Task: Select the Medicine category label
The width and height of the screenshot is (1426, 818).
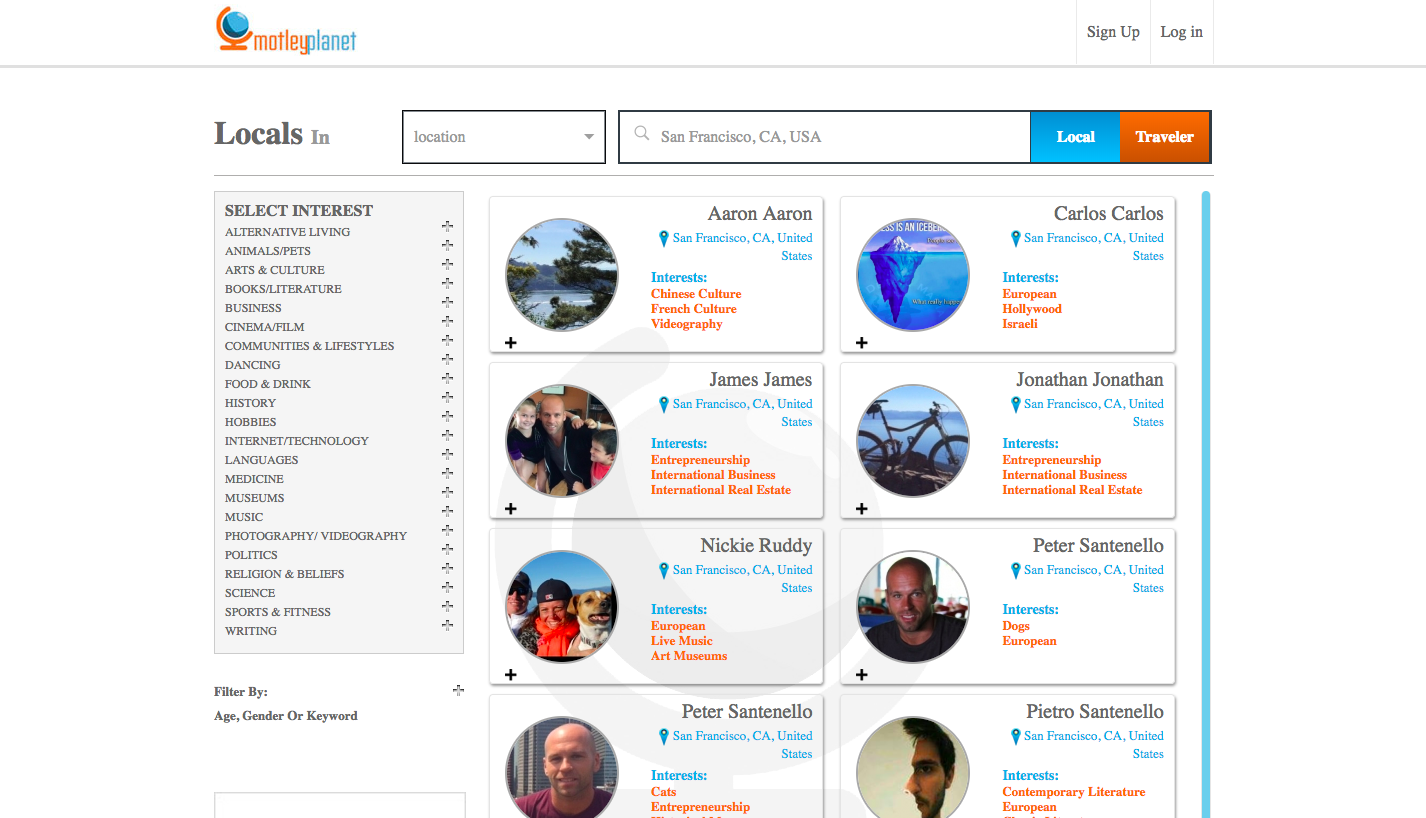Action: pyautogui.click(x=254, y=479)
